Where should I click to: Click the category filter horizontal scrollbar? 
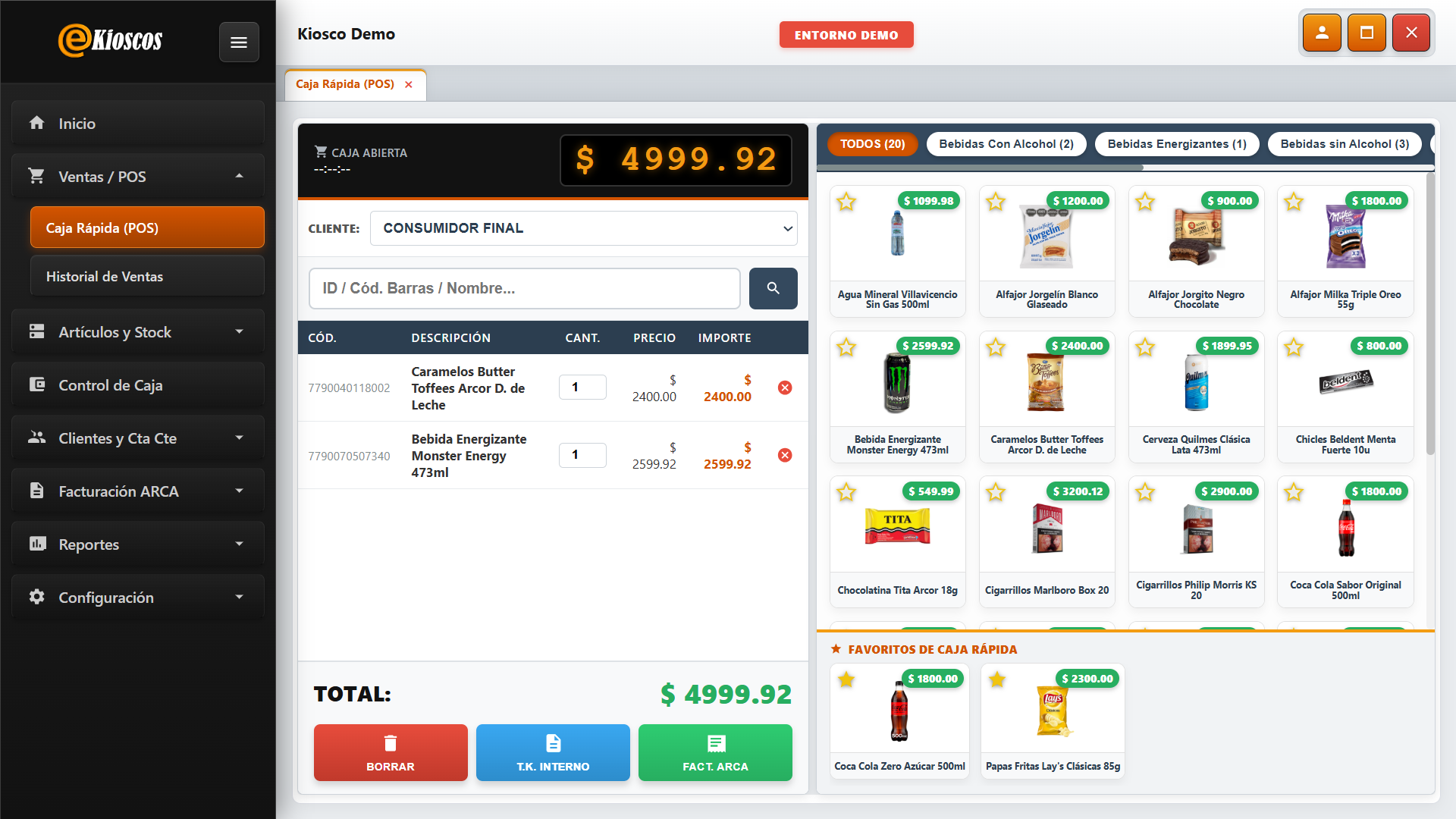click(x=980, y=168)
